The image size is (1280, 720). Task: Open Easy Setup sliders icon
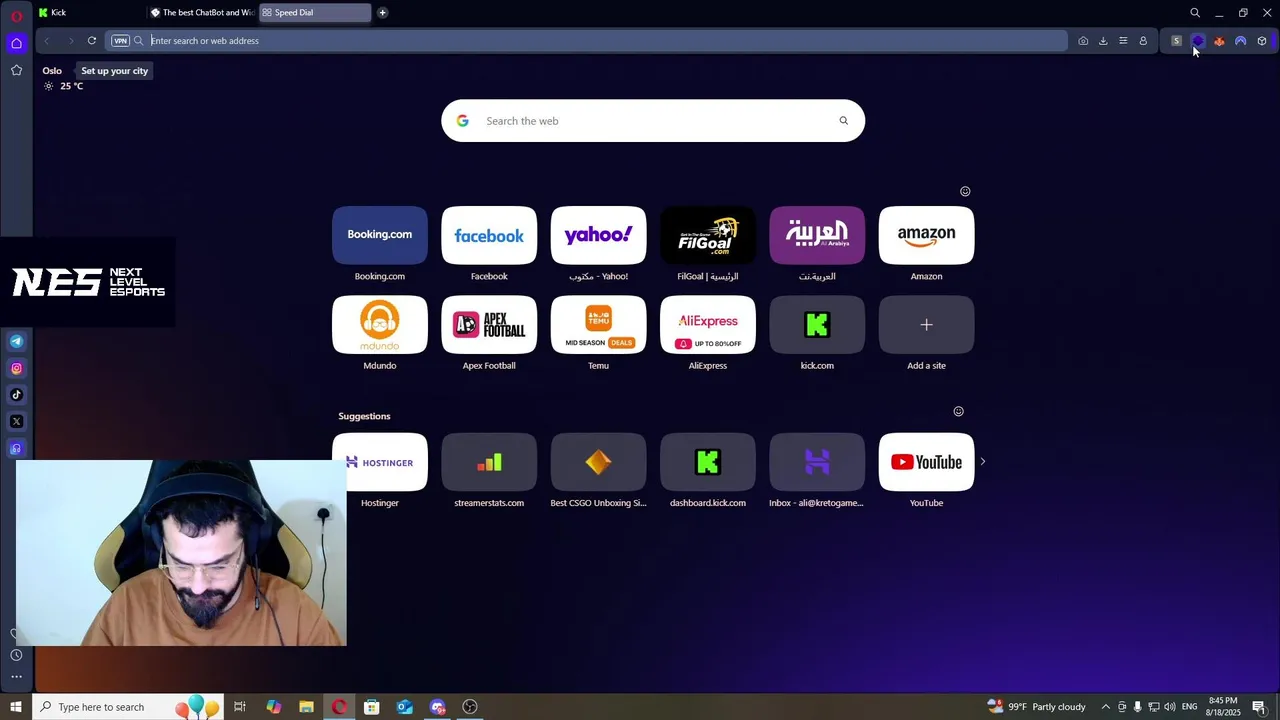click(x=1123, y=41)
